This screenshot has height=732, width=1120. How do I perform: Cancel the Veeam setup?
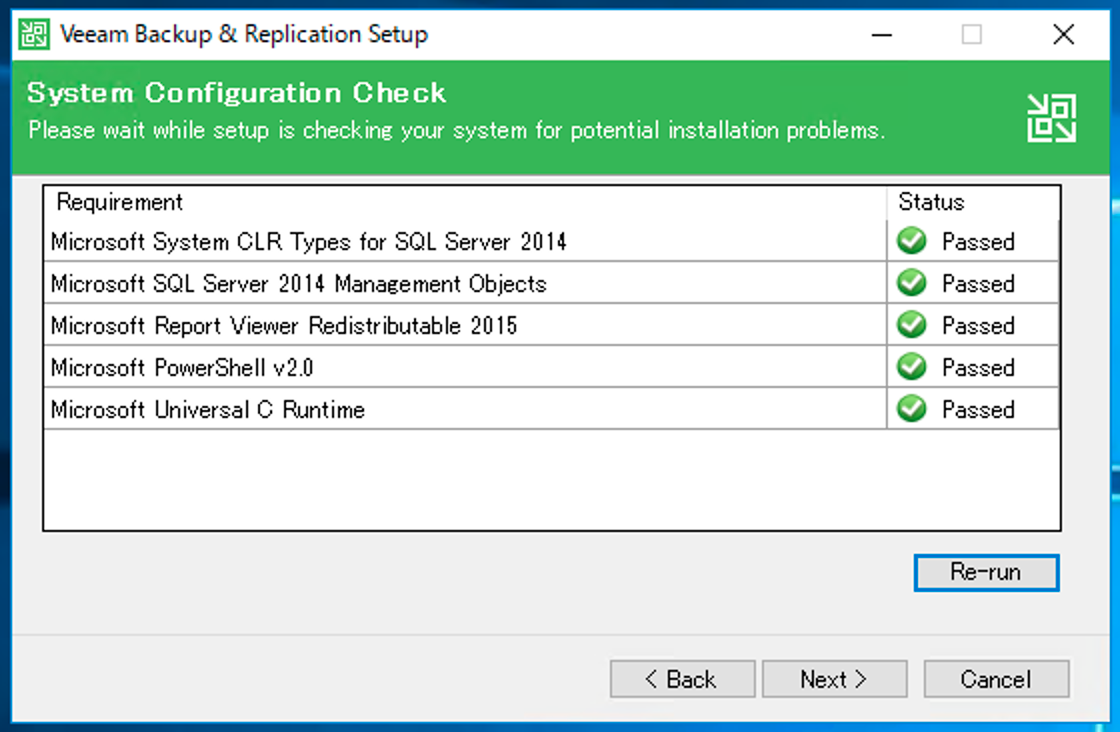996,679
